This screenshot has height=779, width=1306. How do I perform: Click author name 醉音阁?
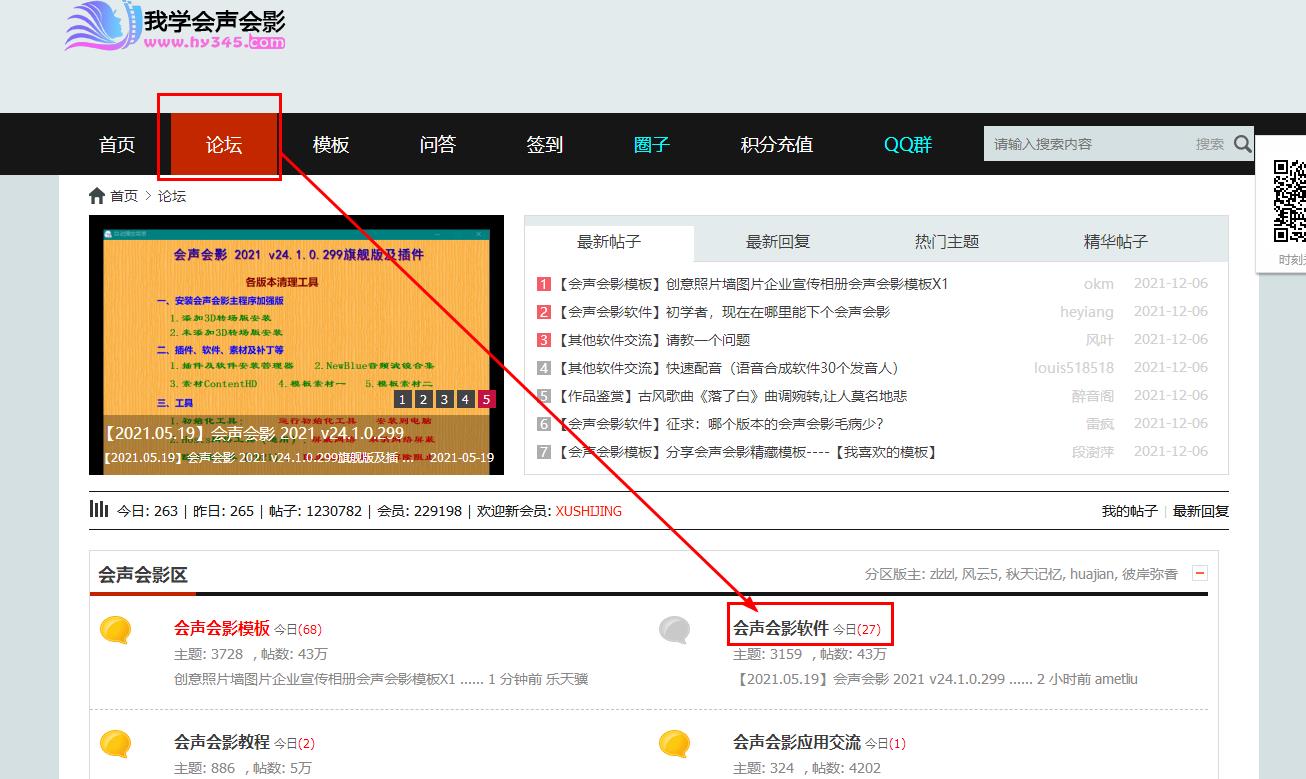(x=1093, y=396)
